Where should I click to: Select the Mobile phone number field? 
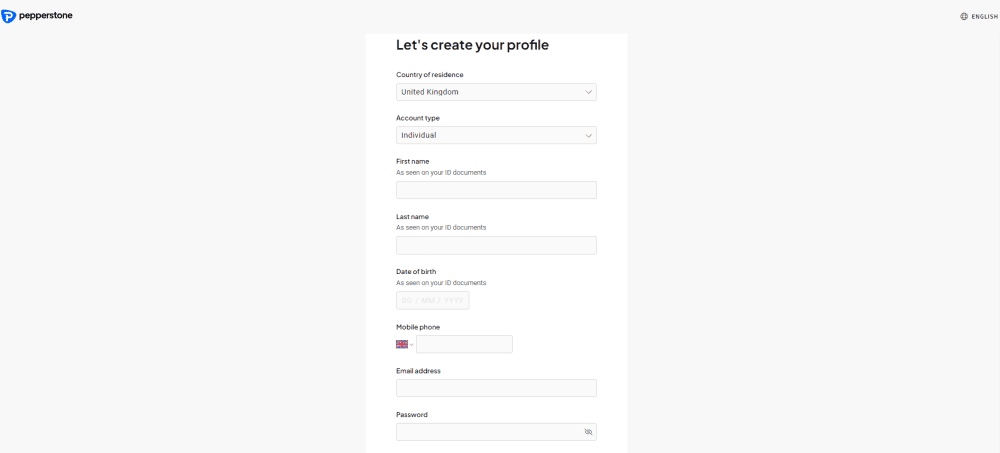464,344
